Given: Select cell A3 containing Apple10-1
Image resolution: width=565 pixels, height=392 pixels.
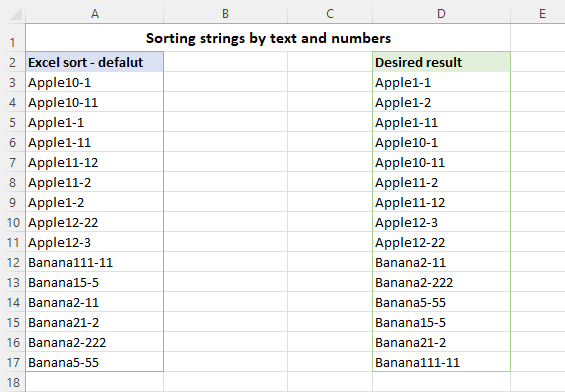Looking at the screenshot, I should 94,82.
